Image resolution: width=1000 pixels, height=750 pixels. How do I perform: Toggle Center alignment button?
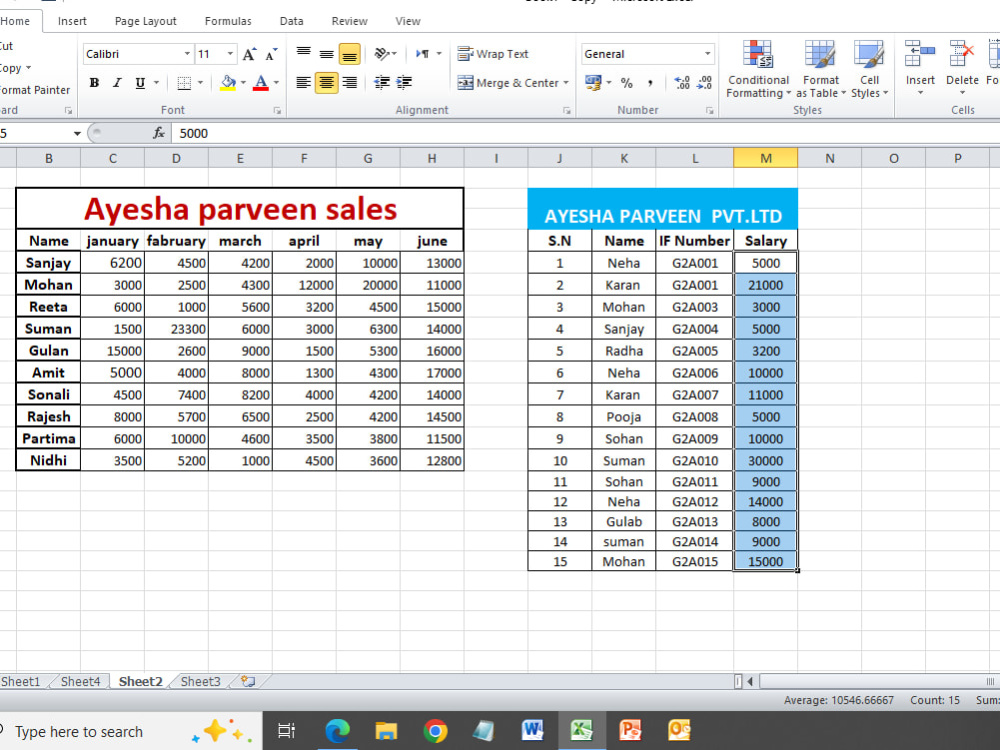(327, 82)
